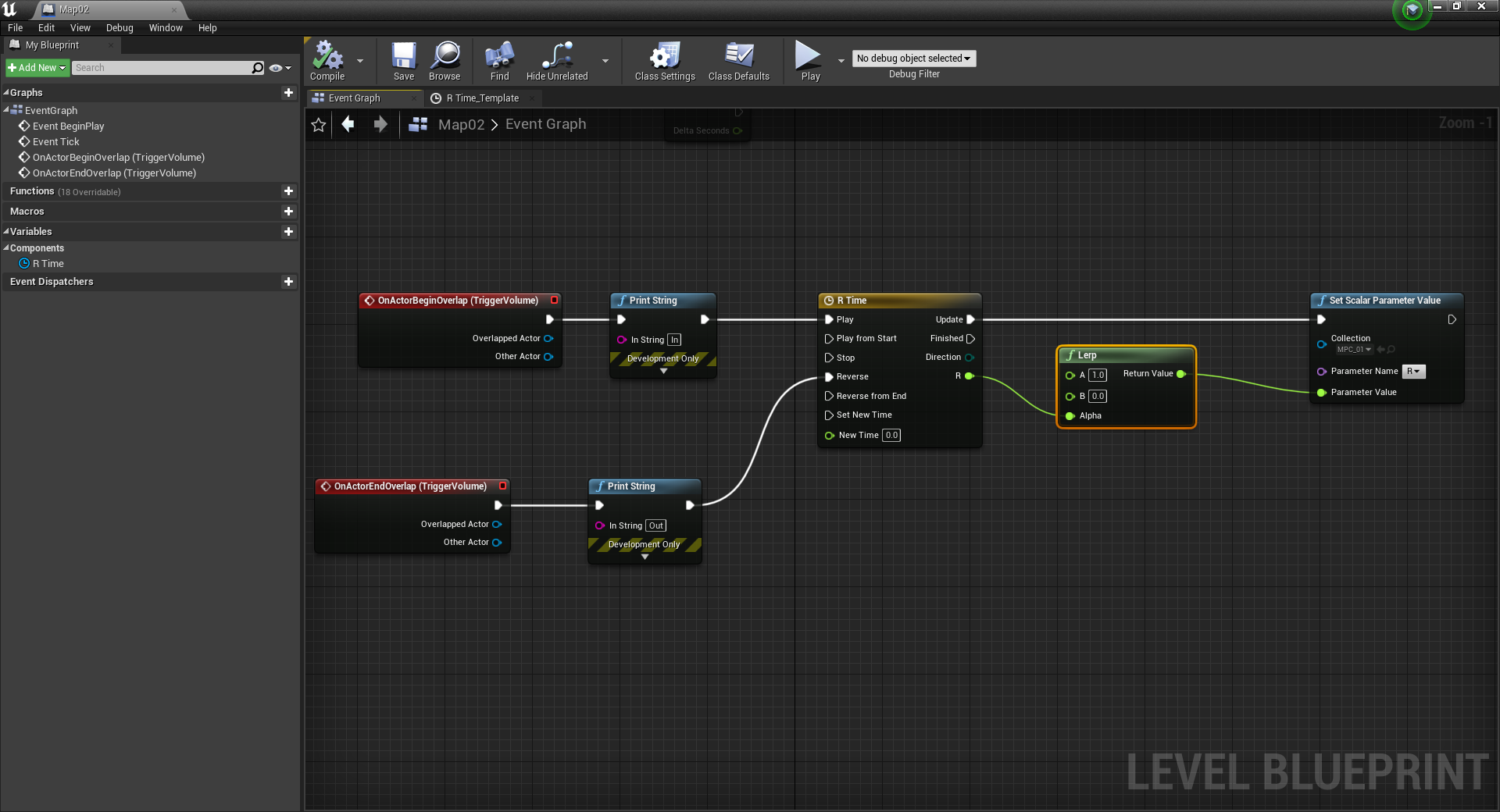Switch to the R Time_Template tab

pyautogui.click(x=481, y=98)
